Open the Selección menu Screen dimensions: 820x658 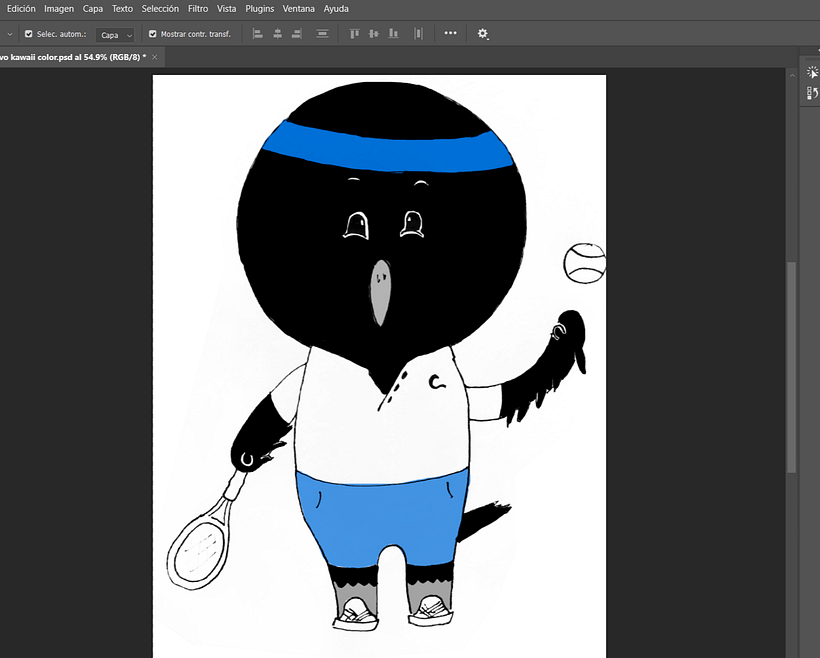point(160,9)
